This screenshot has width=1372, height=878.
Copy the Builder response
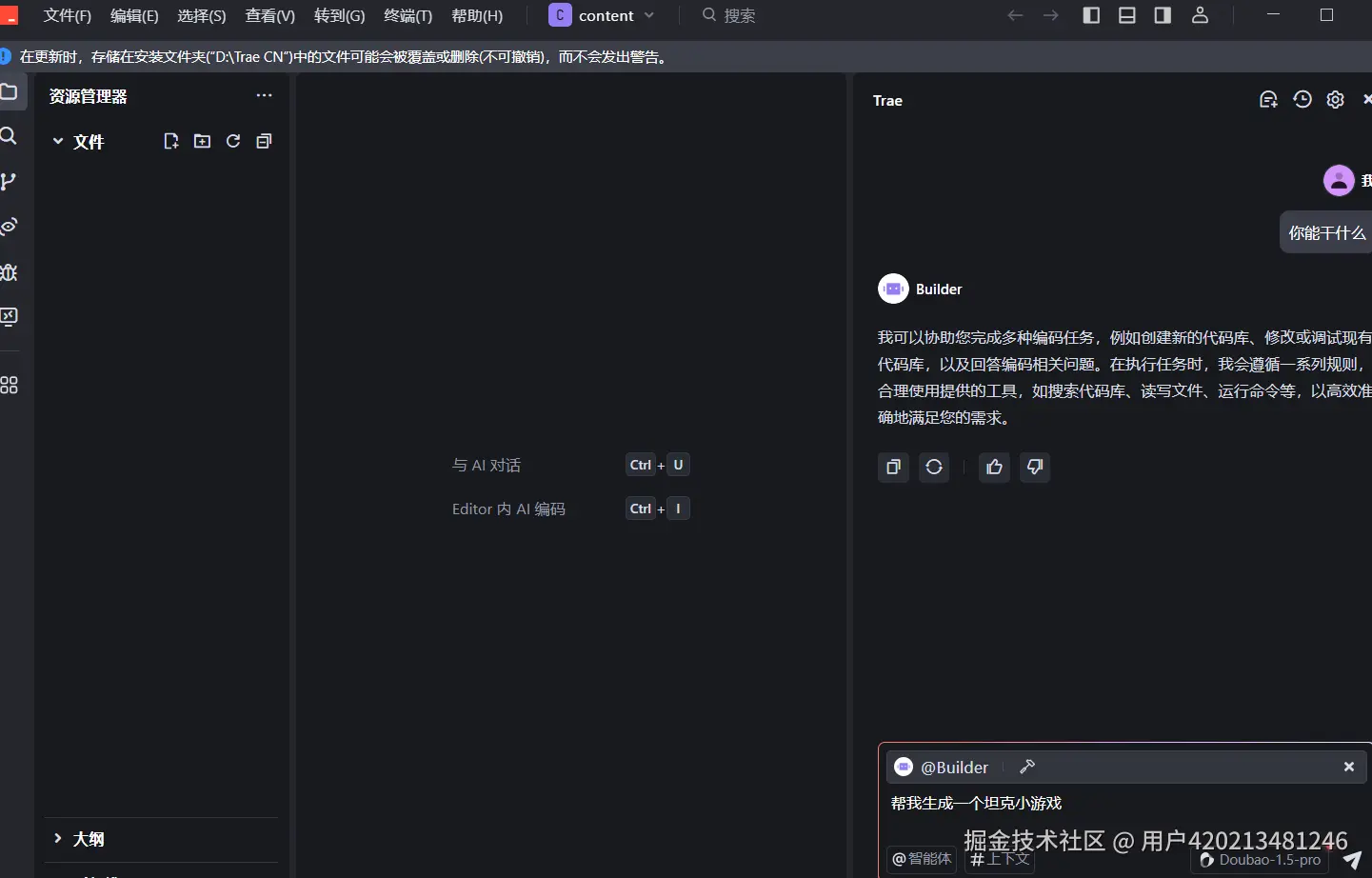pos(893,467)
